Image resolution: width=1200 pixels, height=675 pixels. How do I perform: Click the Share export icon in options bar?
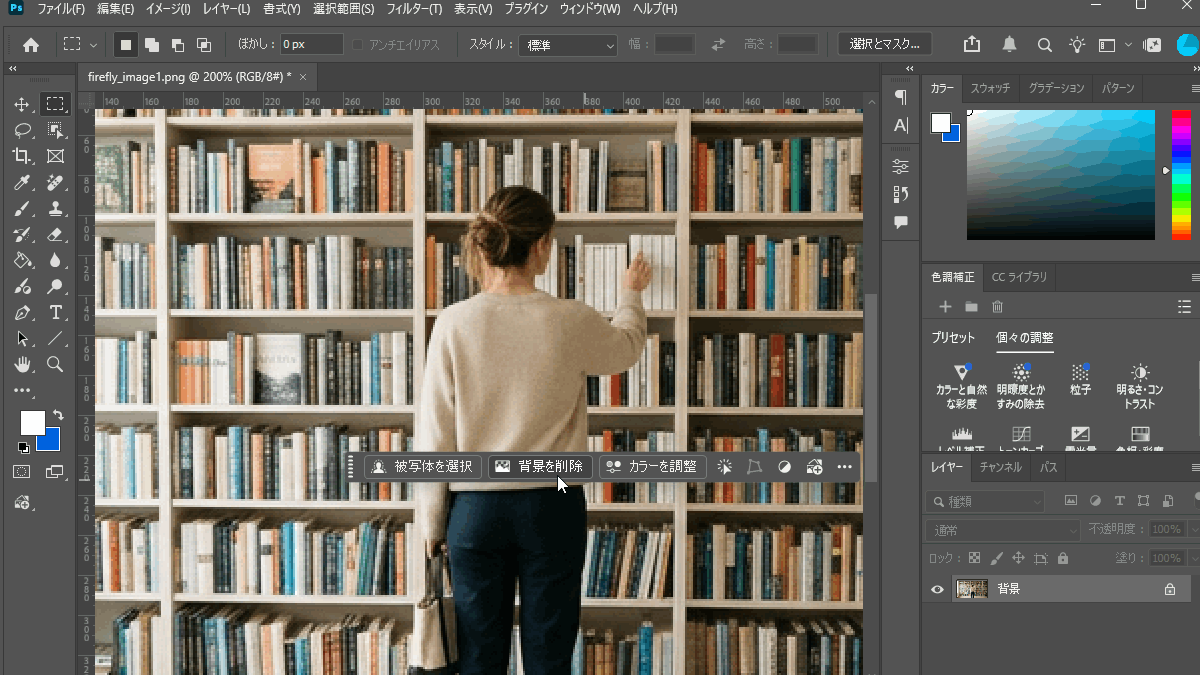coord(972,44)
